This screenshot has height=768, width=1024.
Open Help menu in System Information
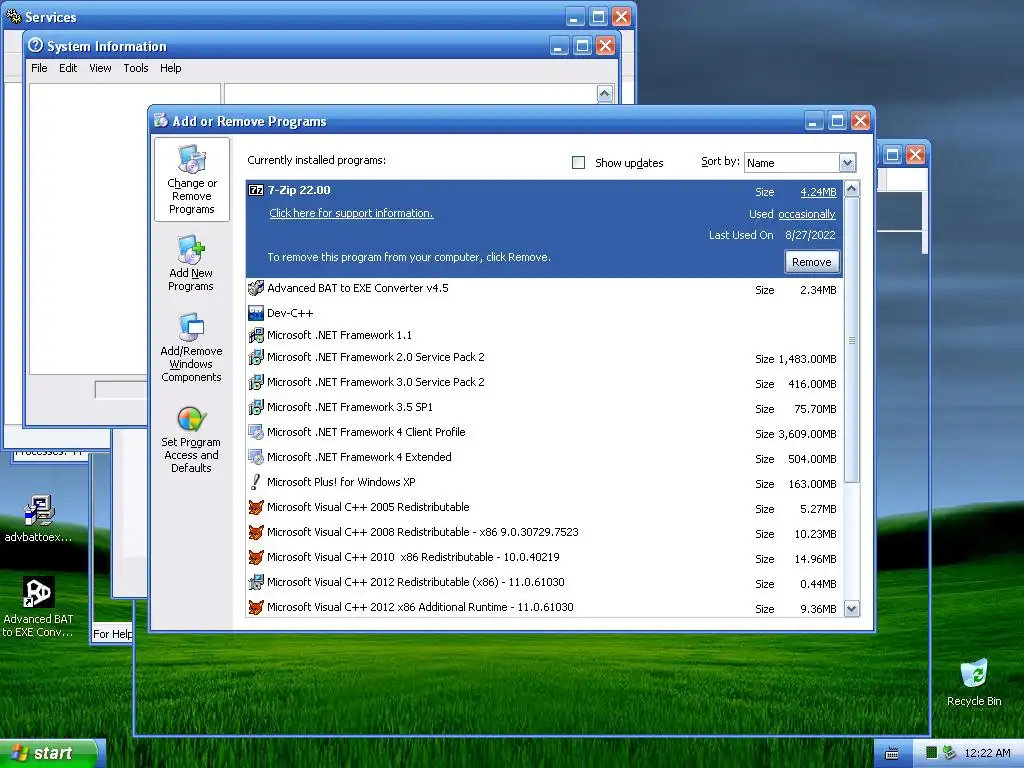coord(170,68)
